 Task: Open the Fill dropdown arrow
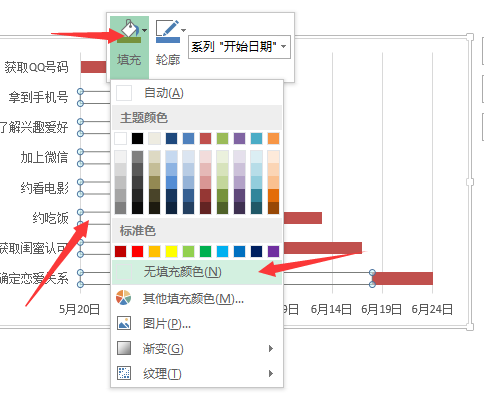point(144,30)
